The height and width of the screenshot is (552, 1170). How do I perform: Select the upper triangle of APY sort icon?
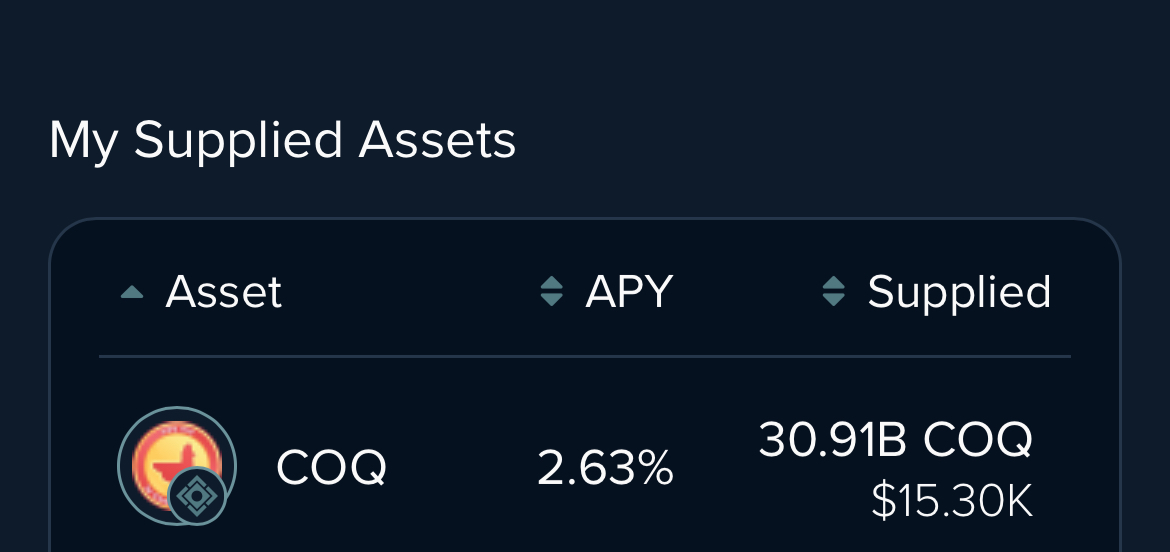551,283
